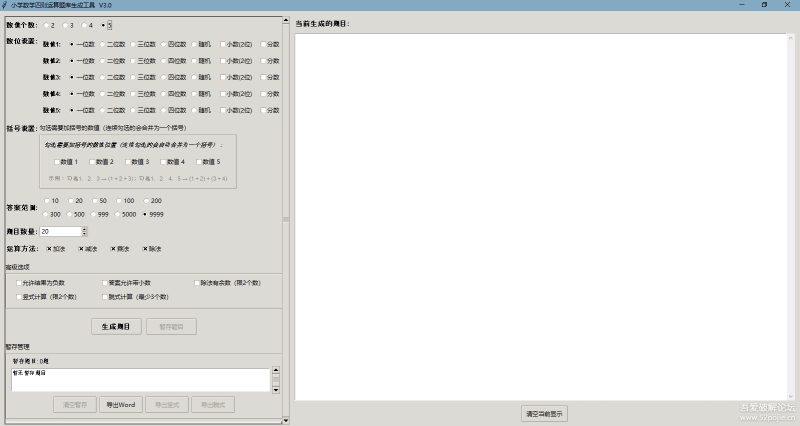Viewport: 800px width, 426px height.
Task: Set 数值1 to 随机
Action: coord(201,44)
